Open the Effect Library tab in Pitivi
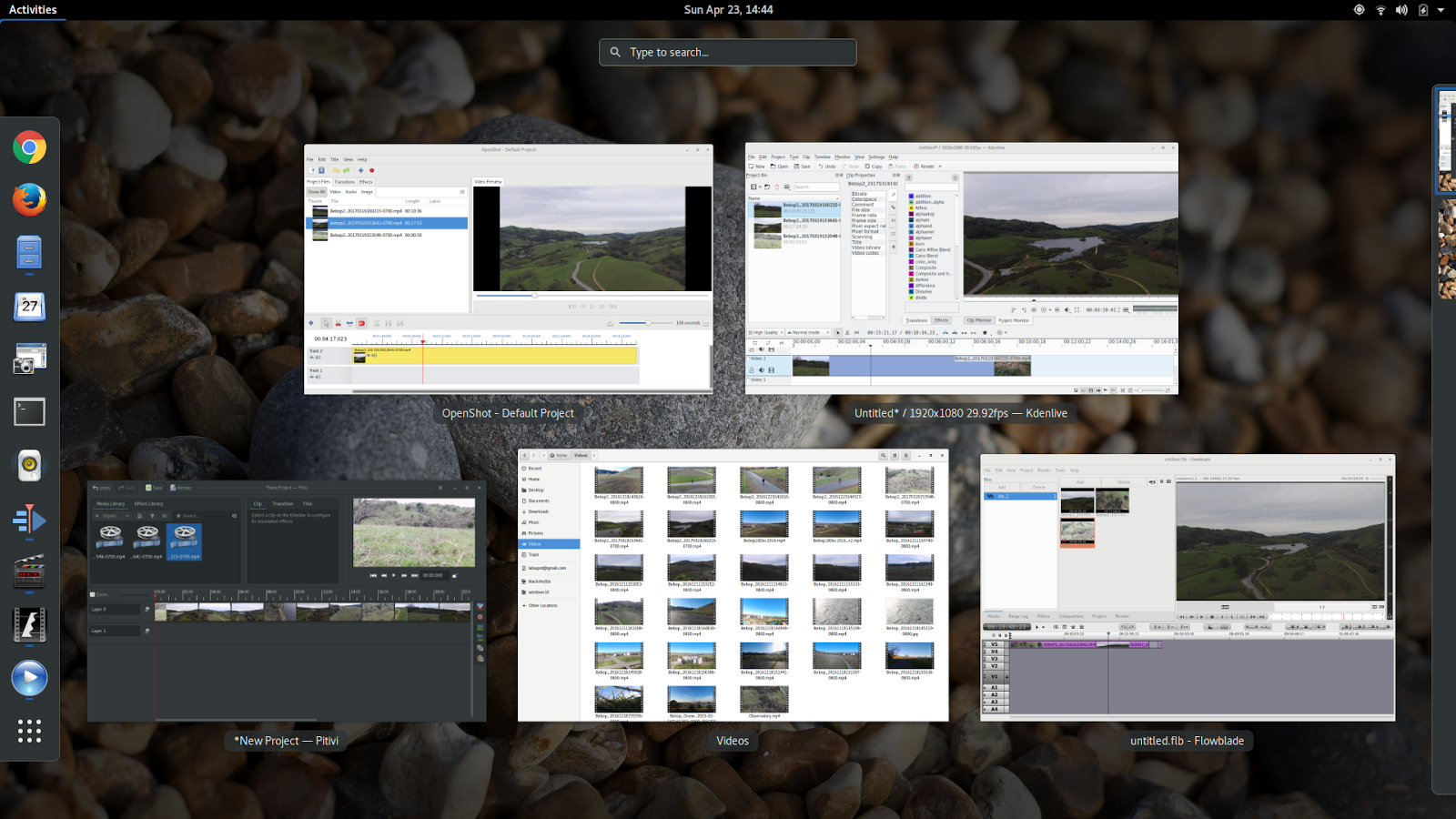1456x819 pixels. (148, 504)
